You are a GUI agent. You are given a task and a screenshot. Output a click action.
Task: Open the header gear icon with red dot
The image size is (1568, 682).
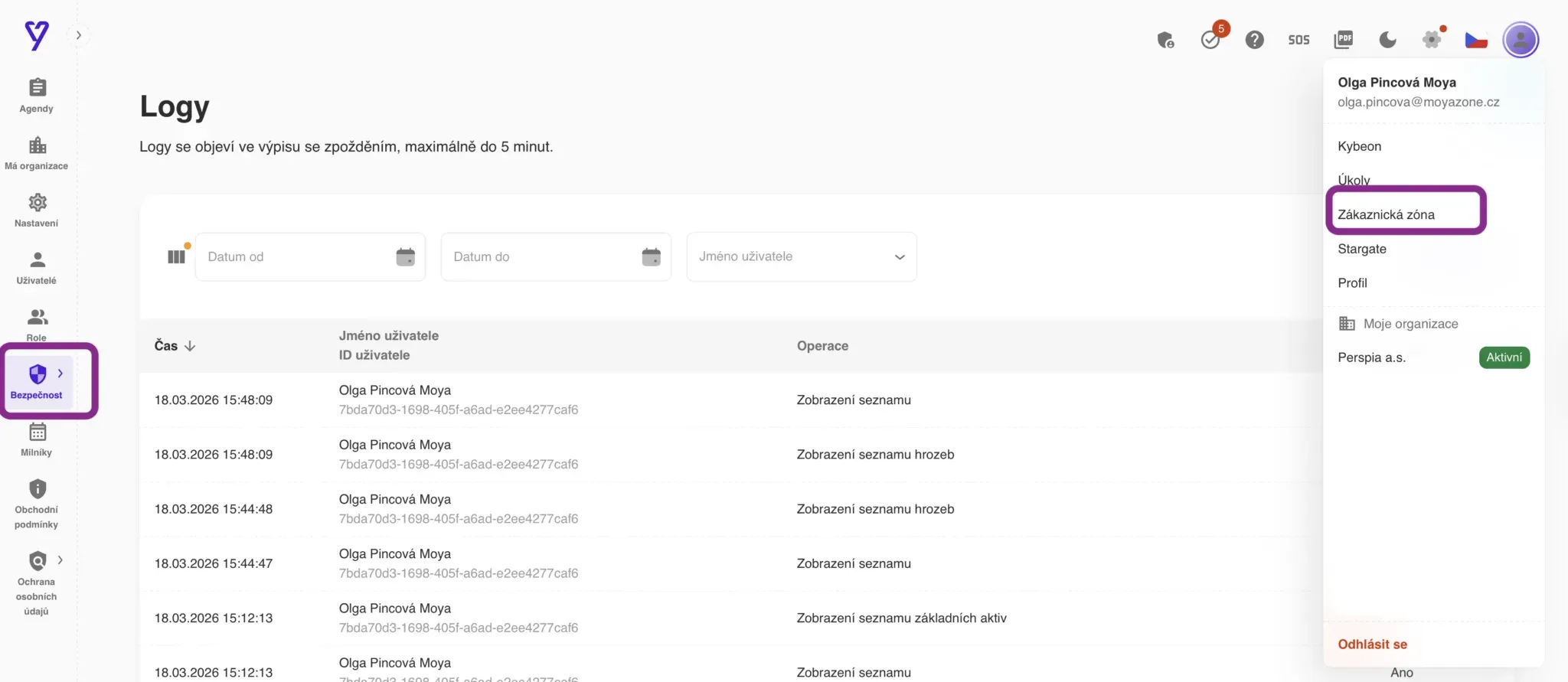(x=1432, y=39)
